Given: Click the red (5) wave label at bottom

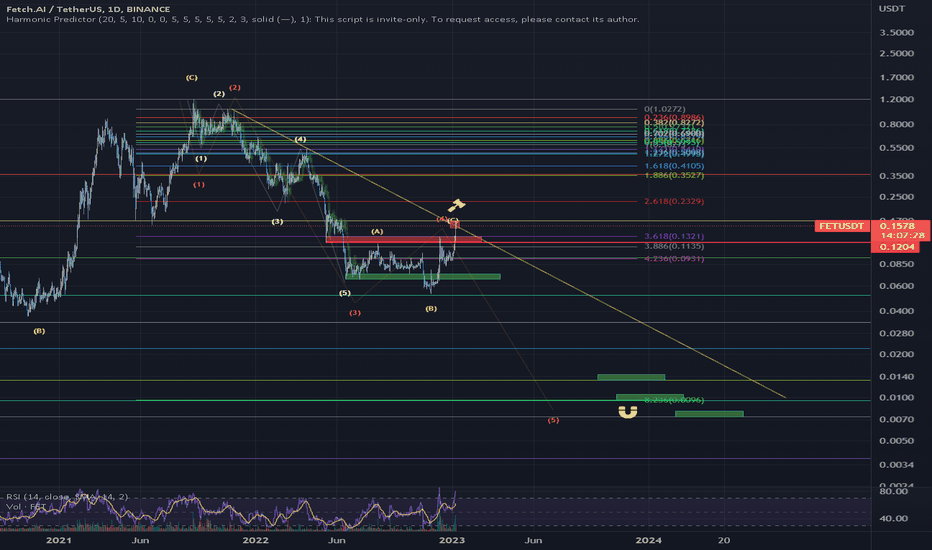Looking at the screenshot, I should pos(553,420).
